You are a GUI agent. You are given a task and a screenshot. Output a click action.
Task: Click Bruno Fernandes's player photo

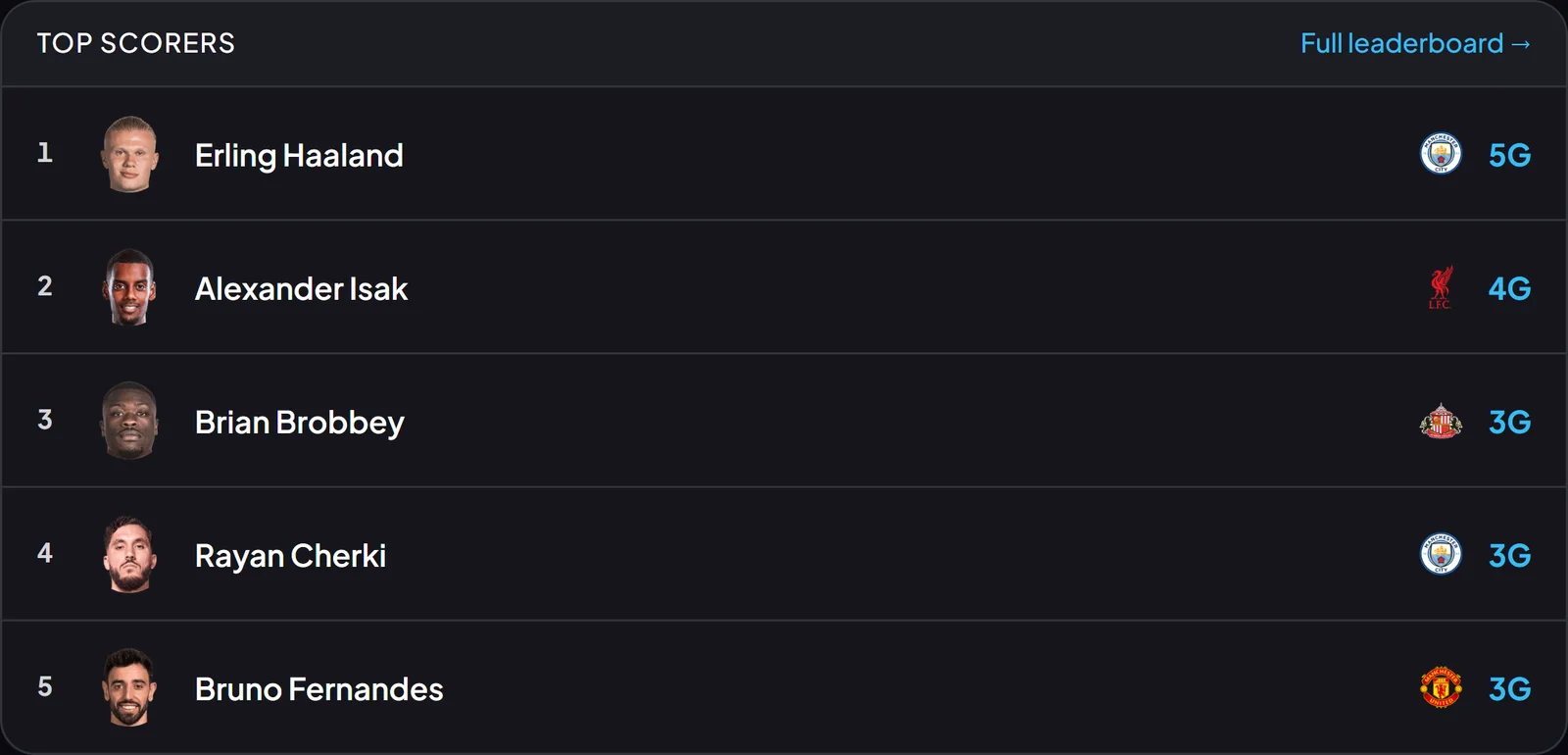(129, 687)
